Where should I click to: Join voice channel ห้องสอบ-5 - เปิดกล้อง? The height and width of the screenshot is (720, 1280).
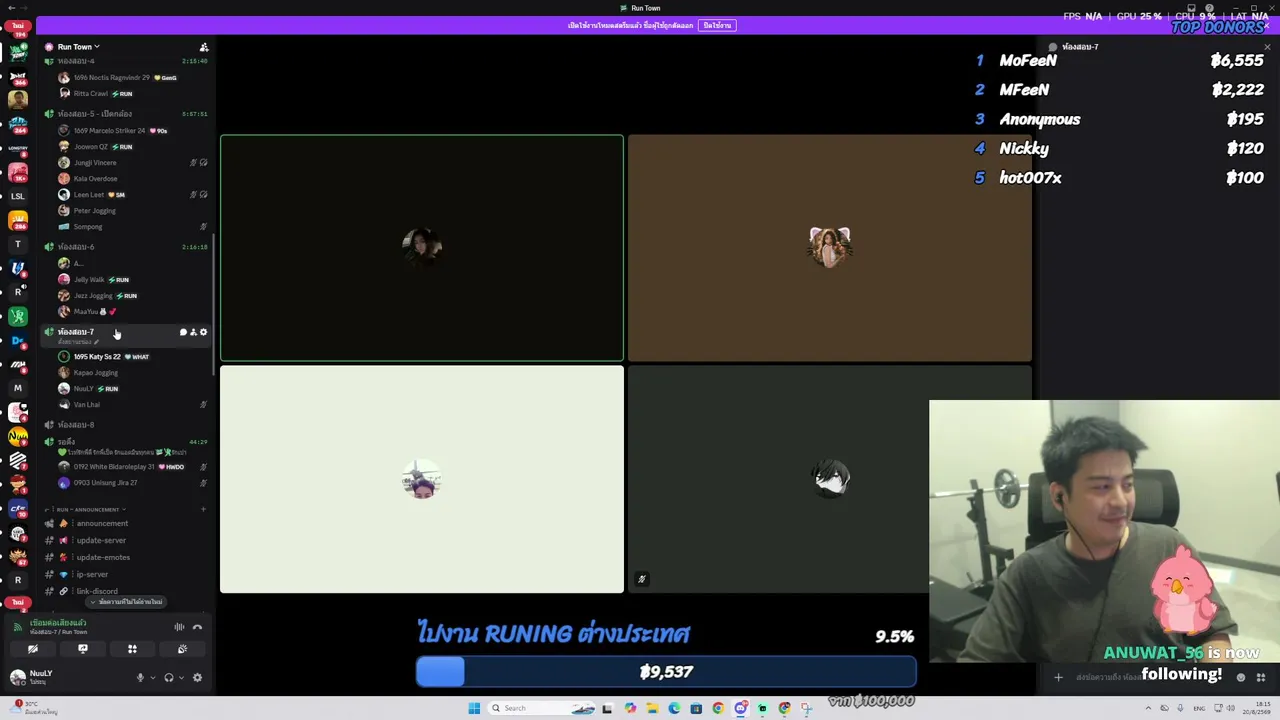(x=126, y=114)
